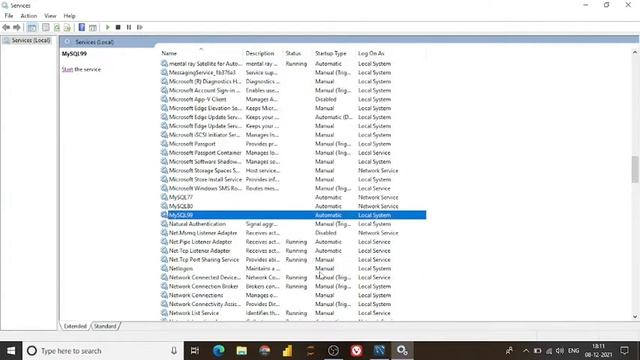640x360 pixels.
Task: Open the notification center icon
Action: 624,351
